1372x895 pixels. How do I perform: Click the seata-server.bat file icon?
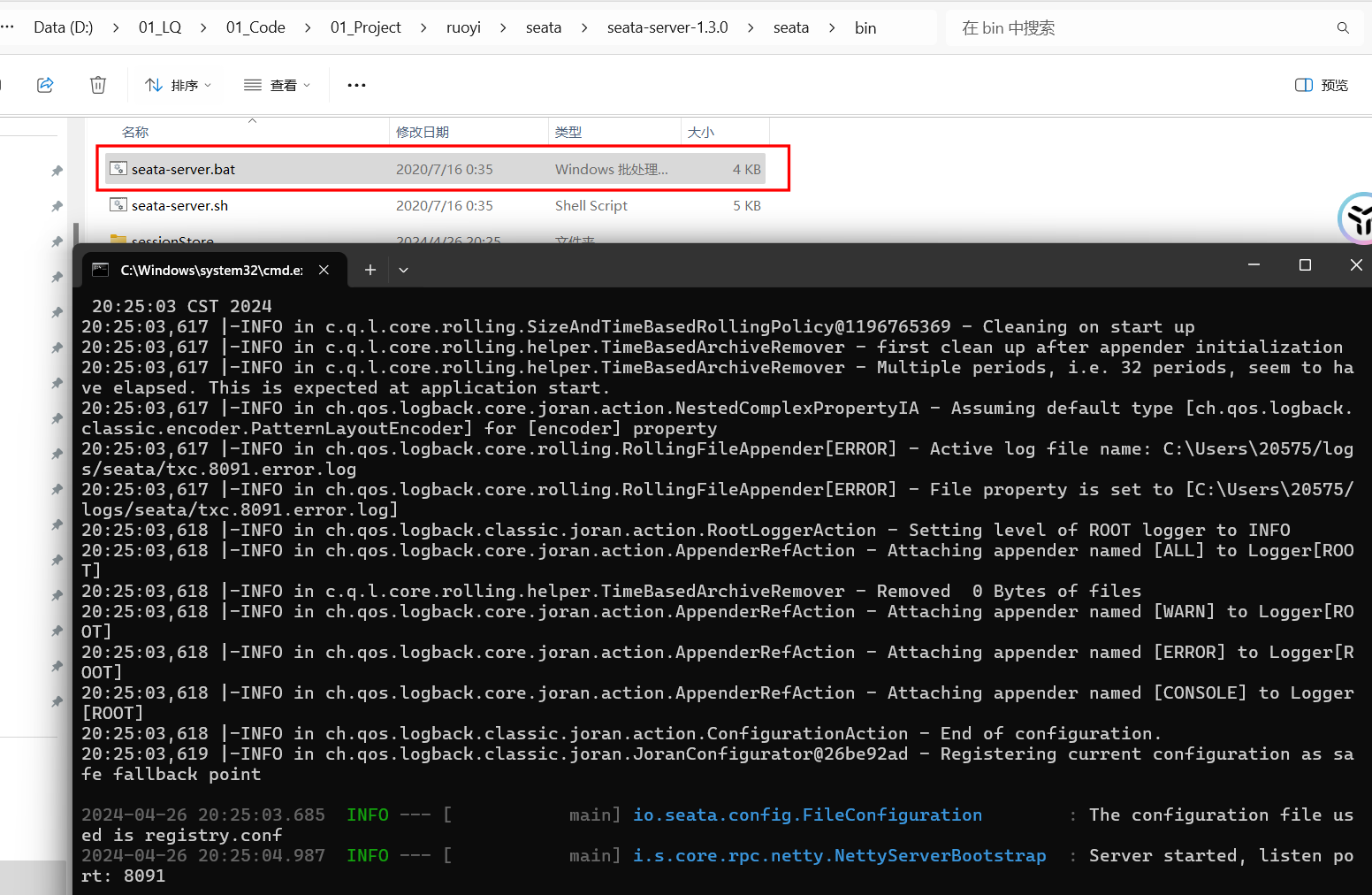point(118,168)
